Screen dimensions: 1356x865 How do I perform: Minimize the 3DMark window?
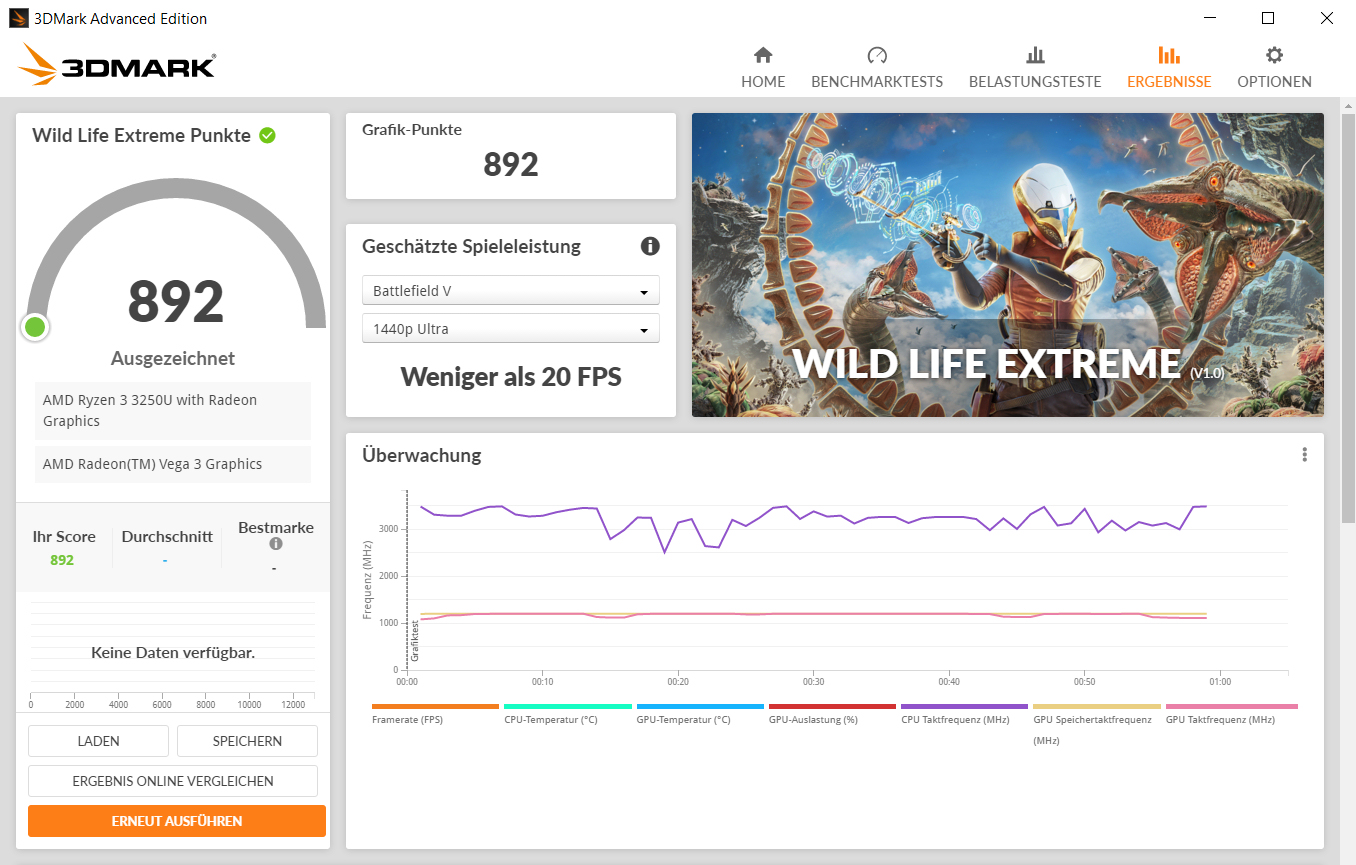click(1210, 18)
